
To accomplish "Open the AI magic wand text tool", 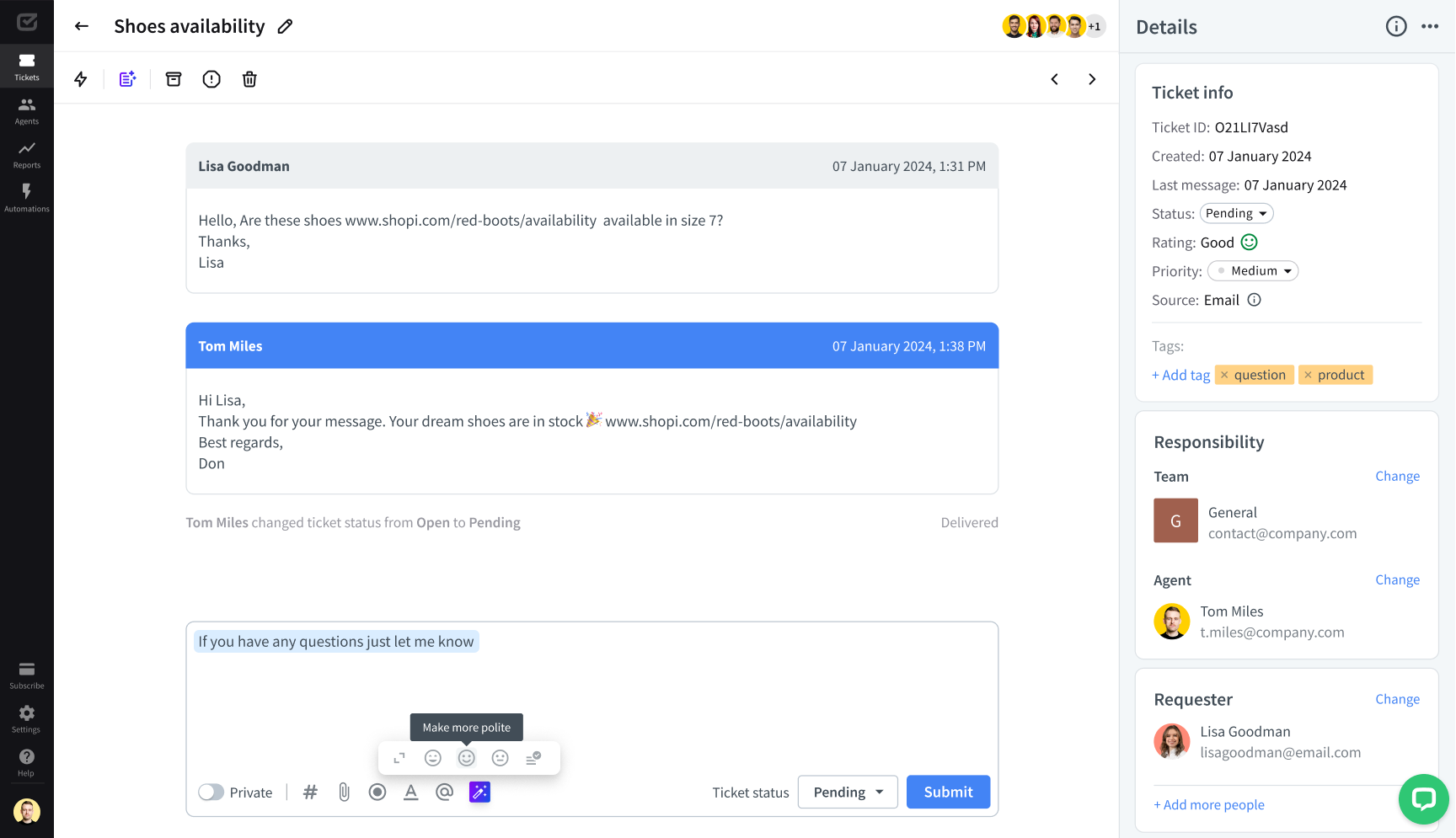I will click(479, 792).
